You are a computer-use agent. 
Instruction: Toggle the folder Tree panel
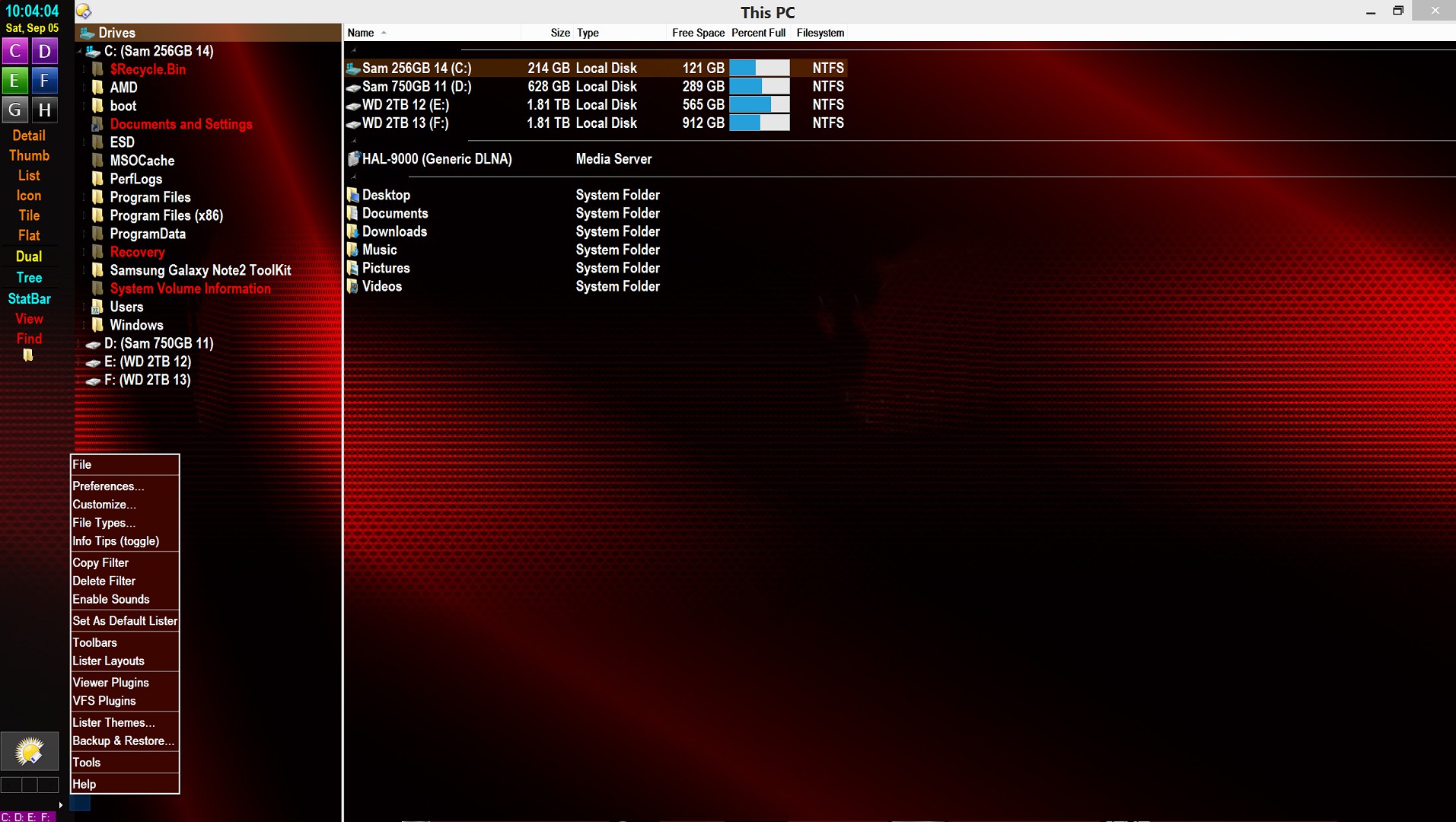click(29, 278)
